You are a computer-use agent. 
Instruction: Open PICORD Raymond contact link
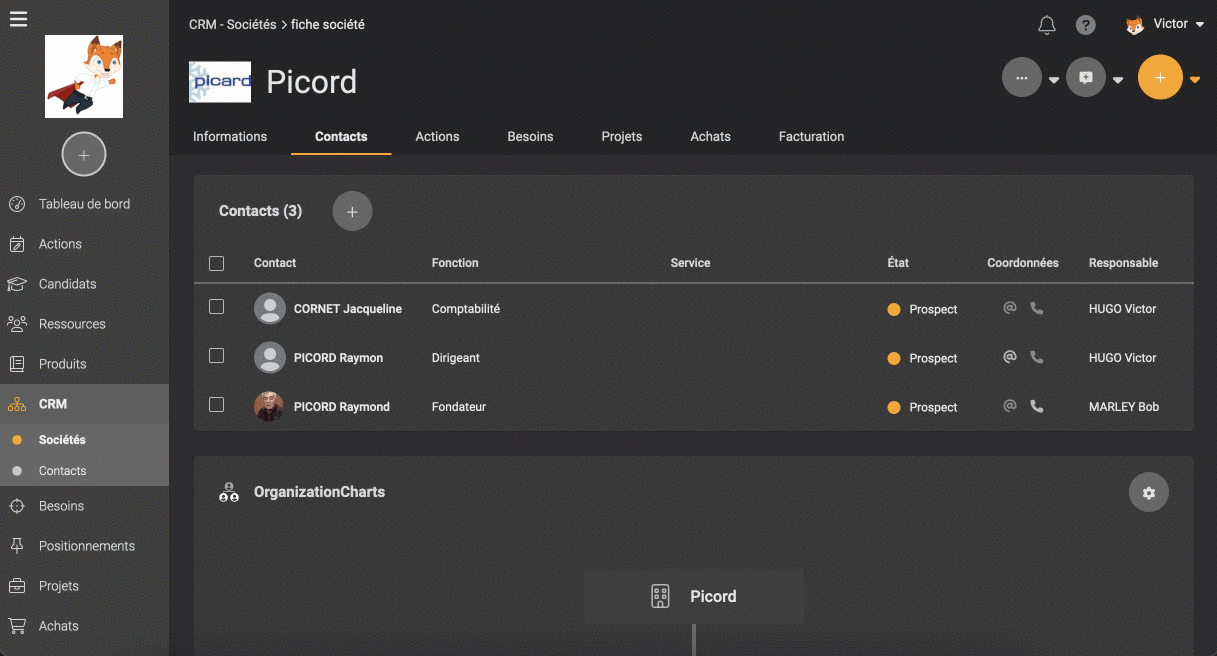pyautogui.click(x=342, y=407)
